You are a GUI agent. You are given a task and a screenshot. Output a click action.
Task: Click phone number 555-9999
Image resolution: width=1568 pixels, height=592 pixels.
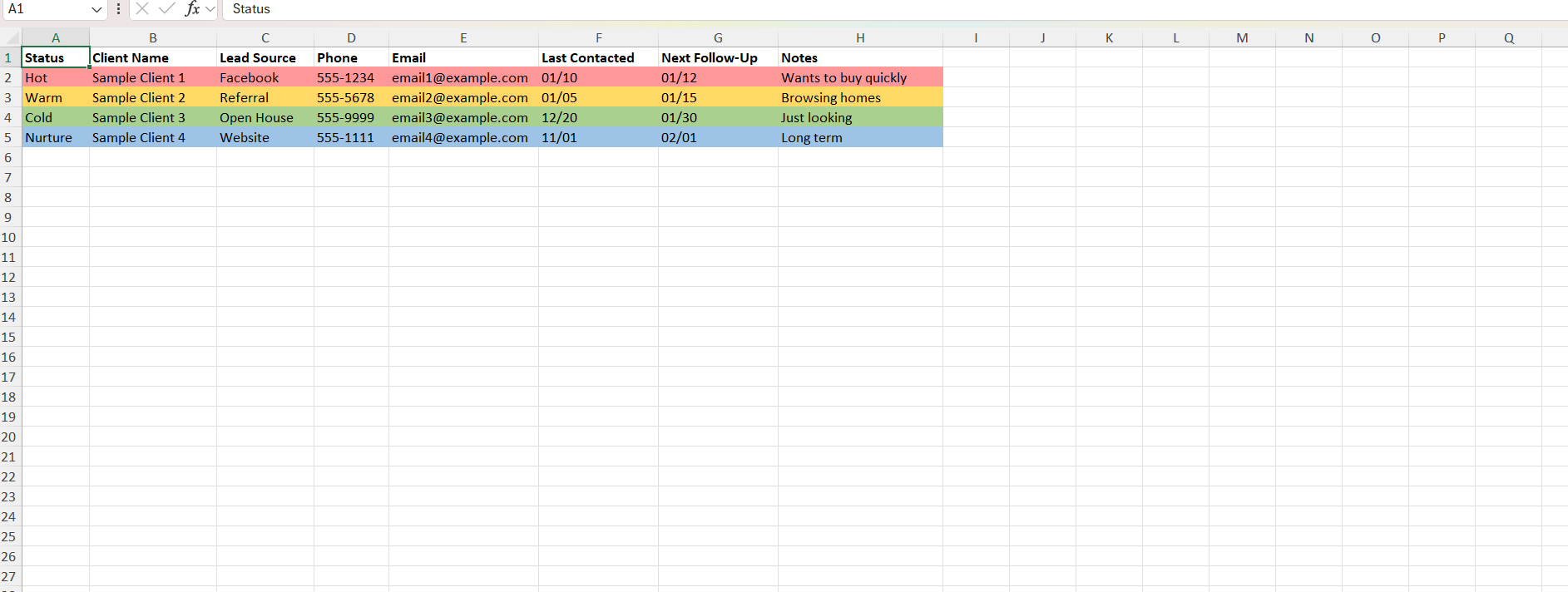(351, 117)
